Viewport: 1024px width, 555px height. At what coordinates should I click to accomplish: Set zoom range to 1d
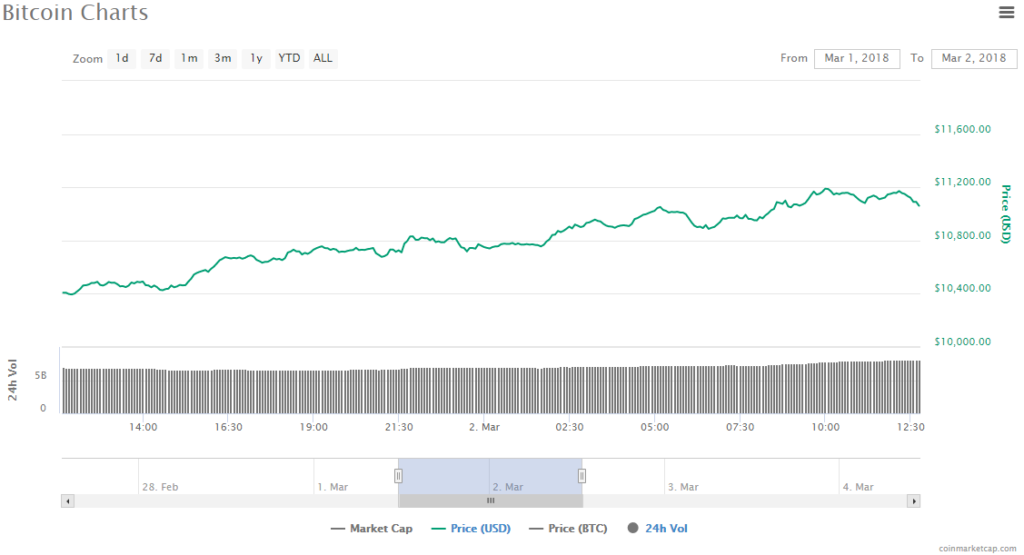tap(121, 58)
